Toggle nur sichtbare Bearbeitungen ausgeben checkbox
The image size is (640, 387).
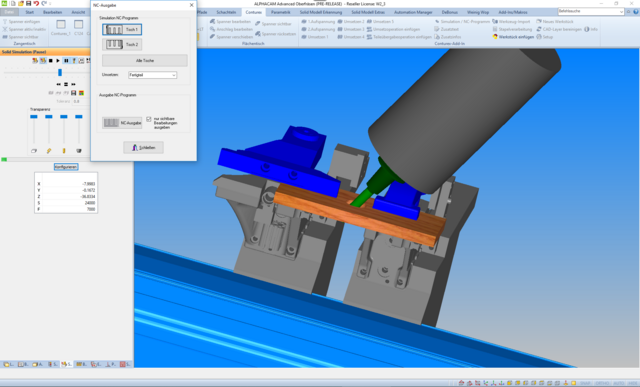(149, 119)
